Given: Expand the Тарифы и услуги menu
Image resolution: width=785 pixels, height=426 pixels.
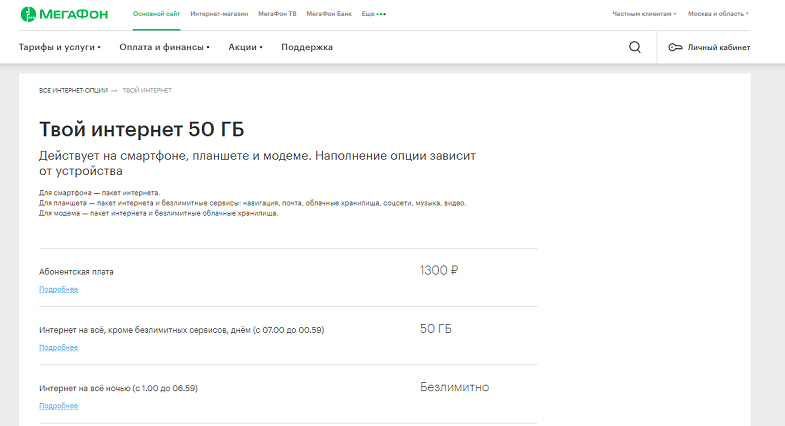Looking at the screenshot, I should pos(59,47).
